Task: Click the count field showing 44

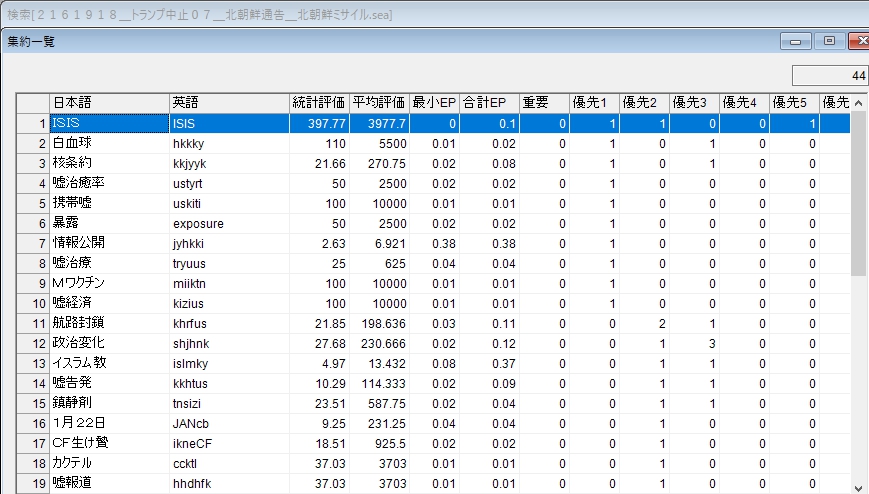Action: pos(829,76)
